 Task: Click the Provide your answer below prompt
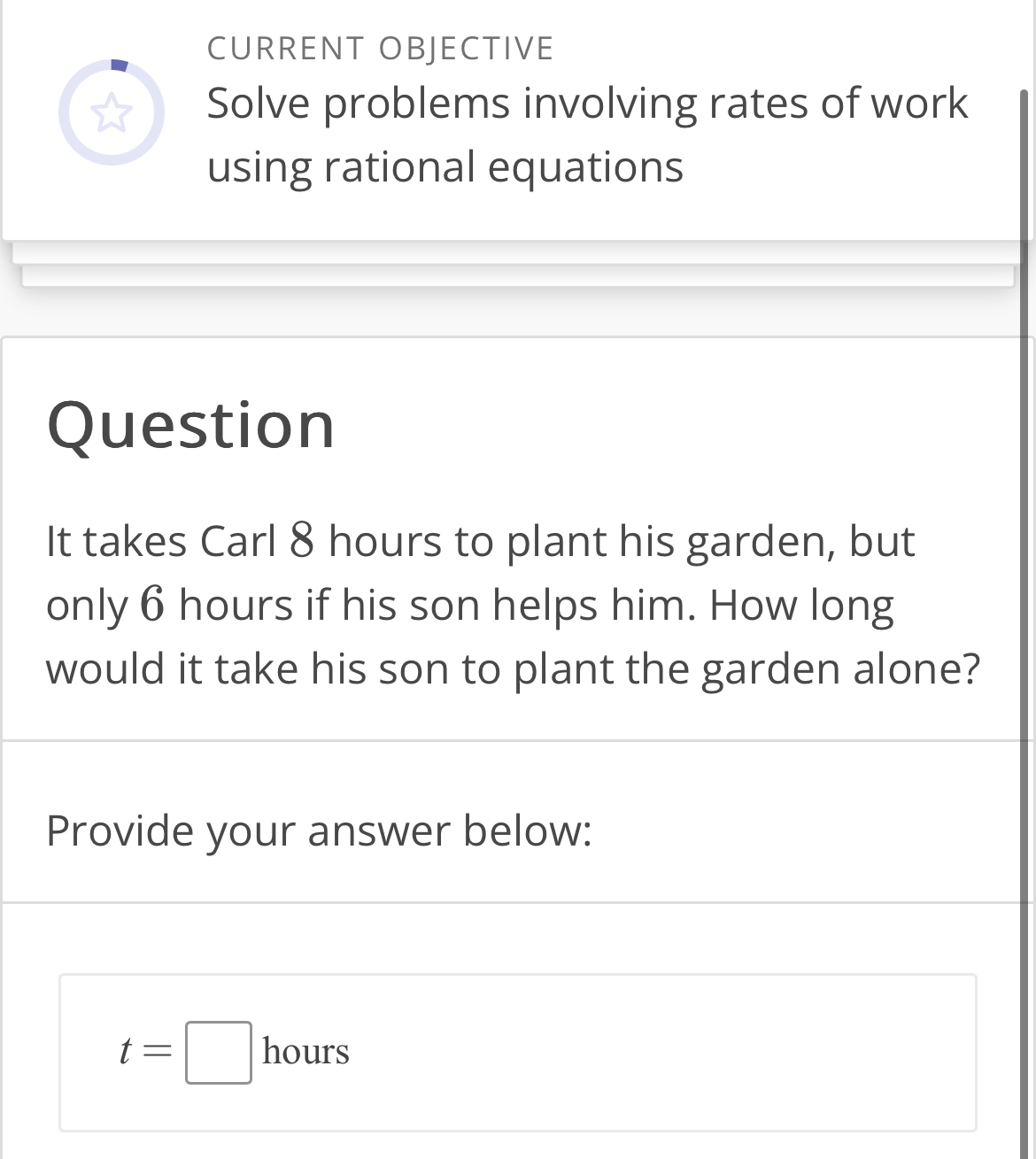click(321, 831)
